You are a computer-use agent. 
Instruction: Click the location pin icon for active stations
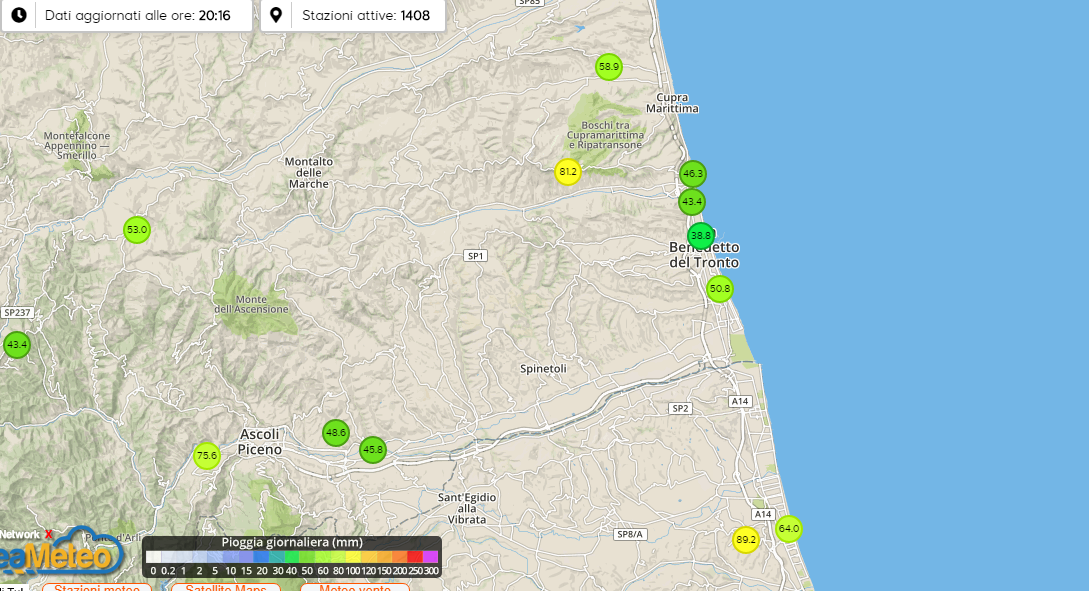point(277,16)
